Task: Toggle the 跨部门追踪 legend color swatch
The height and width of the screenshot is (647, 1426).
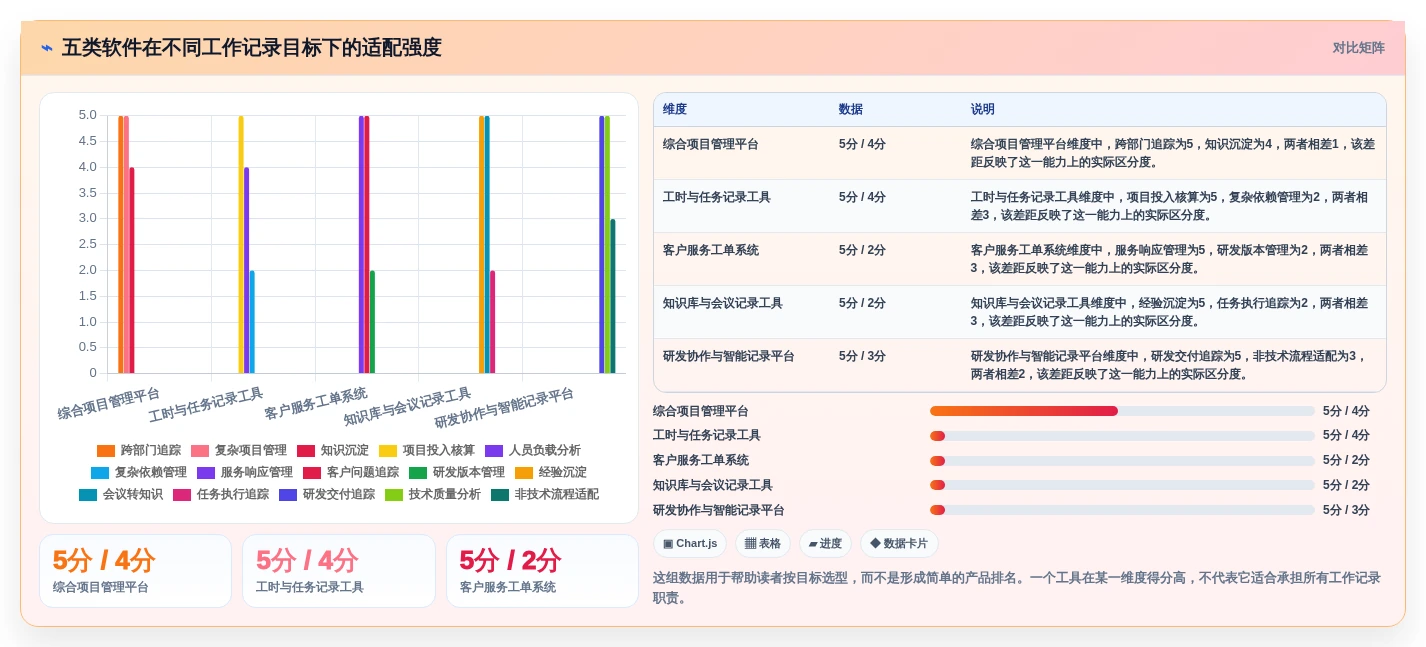Action: [106, 451]
